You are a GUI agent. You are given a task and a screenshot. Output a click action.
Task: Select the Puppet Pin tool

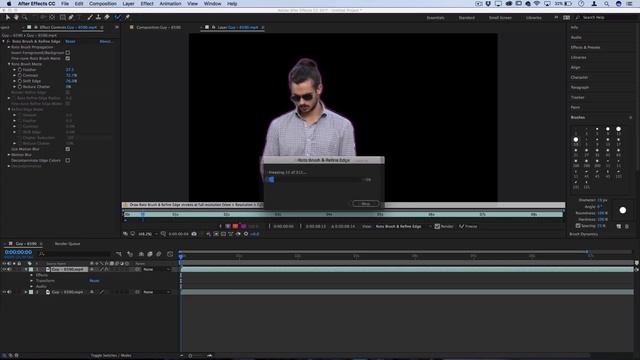(127, 17)
